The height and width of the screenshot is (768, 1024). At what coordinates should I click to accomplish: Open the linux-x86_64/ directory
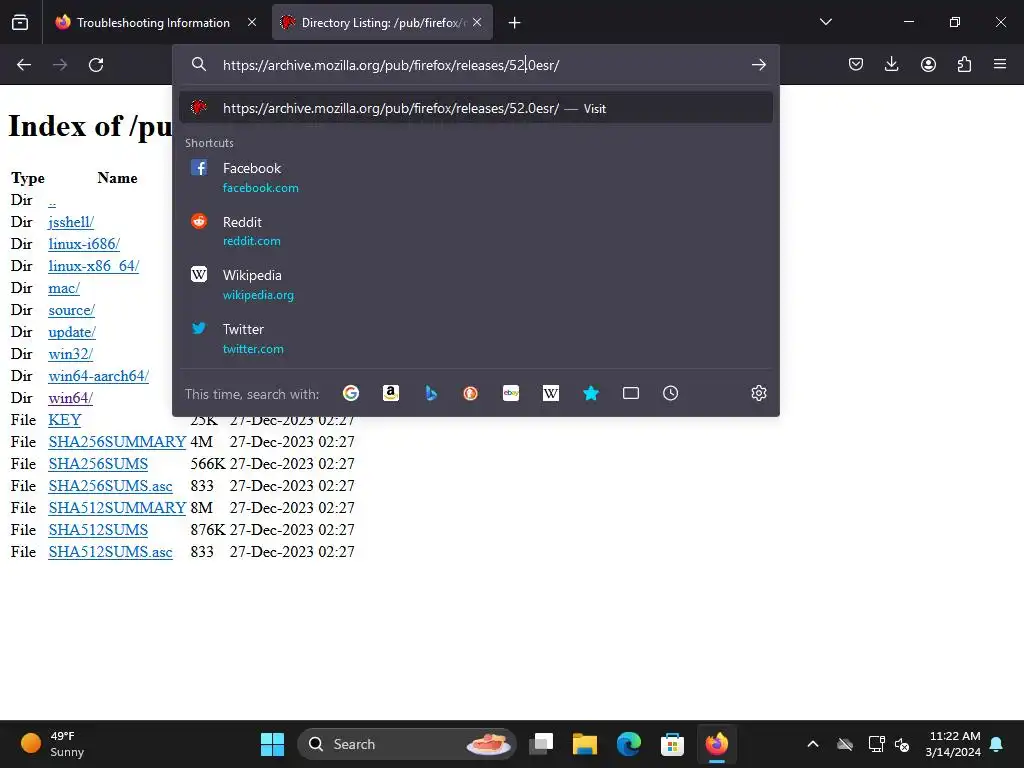pyautogui.click(x=93, y=266)
